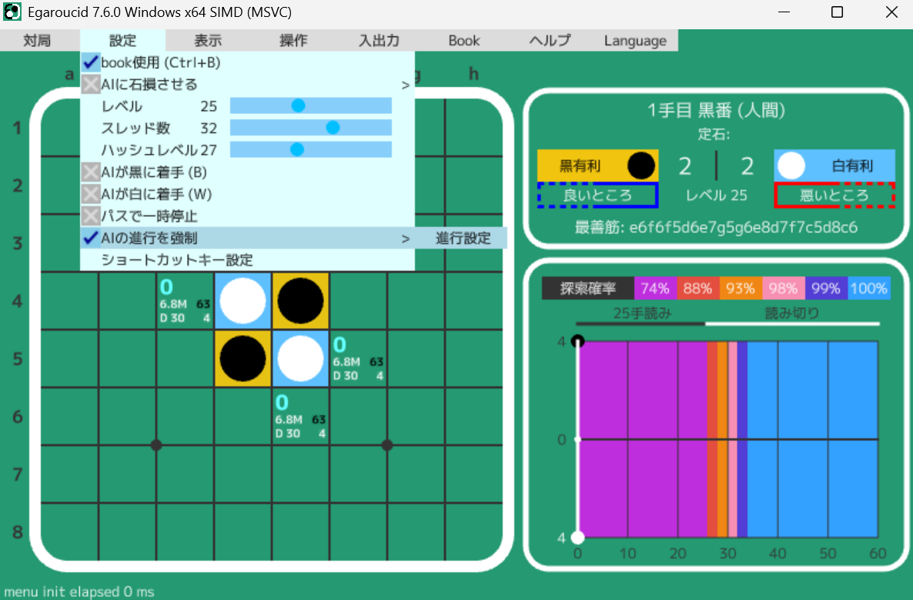Click the white disc icon in 白有利 label

(792, 166)
